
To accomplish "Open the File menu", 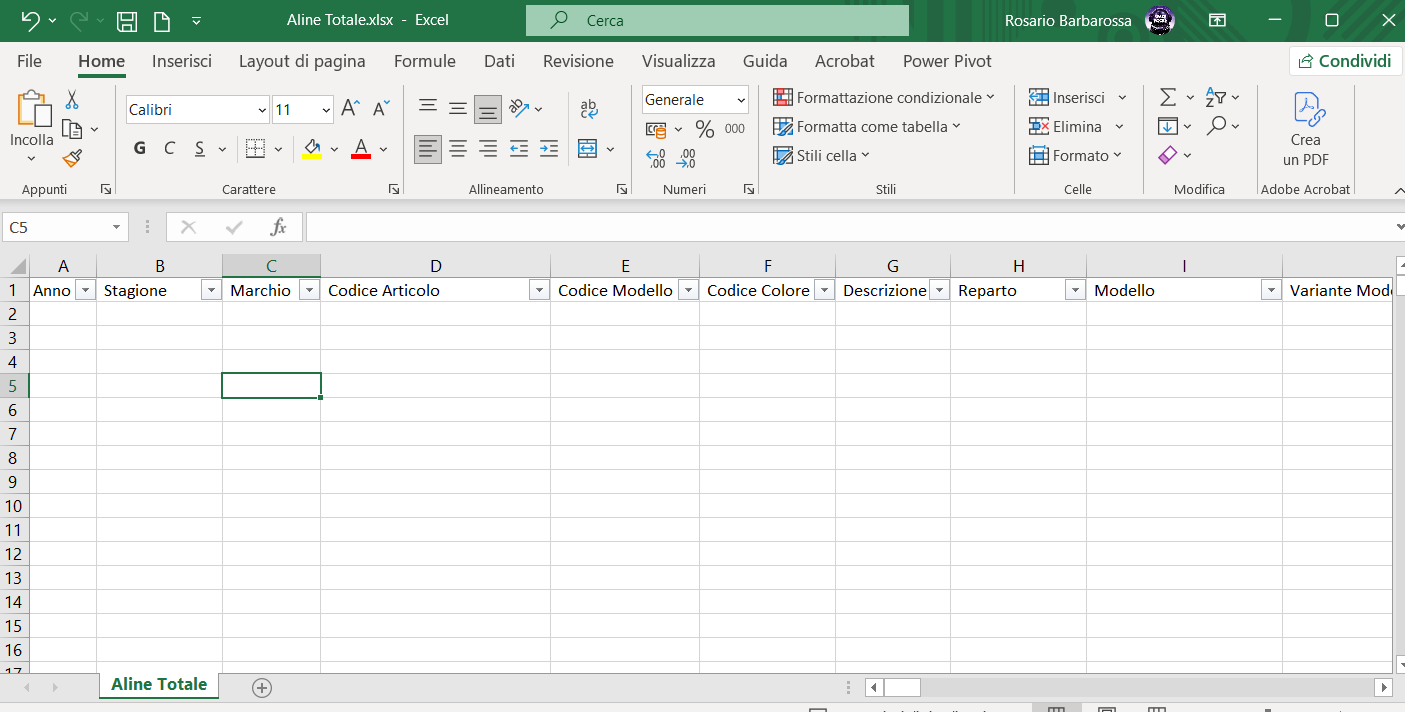I will click(30, 61).
